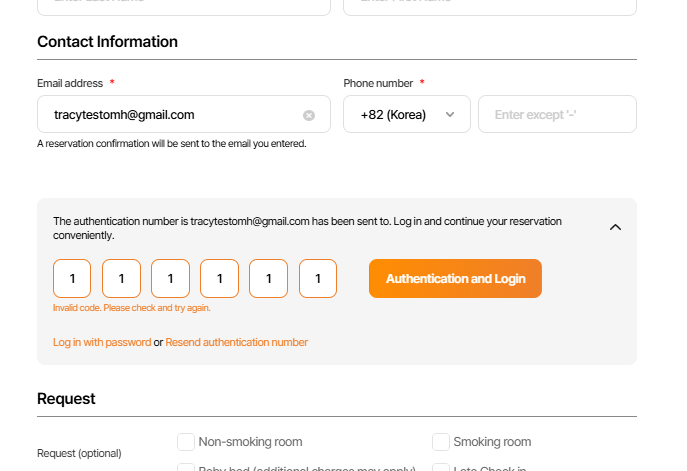Tick the Baby bed request checkbox

click(x=186, y=467)
